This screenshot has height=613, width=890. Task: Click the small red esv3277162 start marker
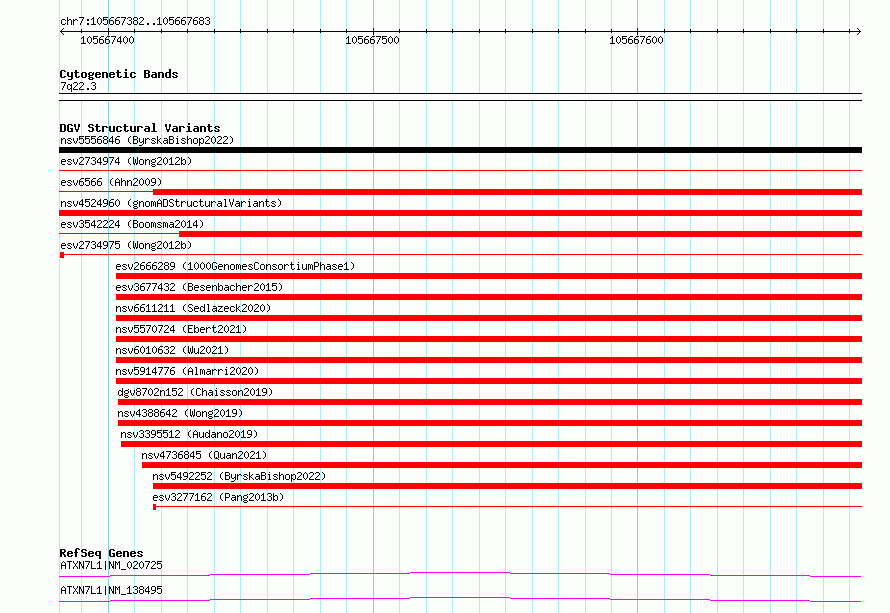coord(154,507)
